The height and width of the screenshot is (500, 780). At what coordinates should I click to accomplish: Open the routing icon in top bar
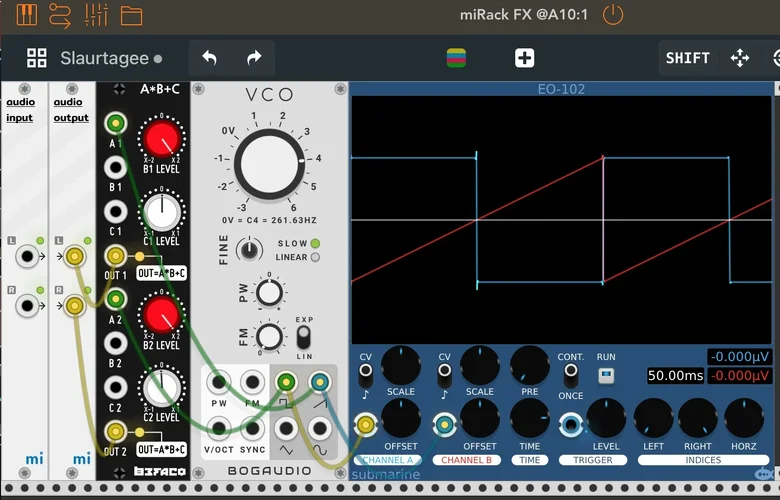click(61, 15)
